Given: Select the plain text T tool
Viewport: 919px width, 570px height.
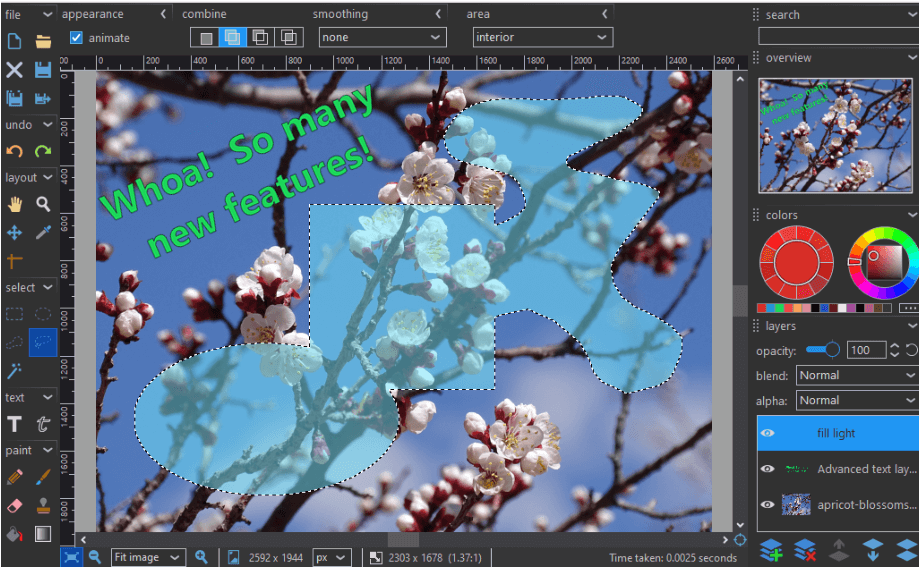Looking at the screenshot, I should pos(14,424).
